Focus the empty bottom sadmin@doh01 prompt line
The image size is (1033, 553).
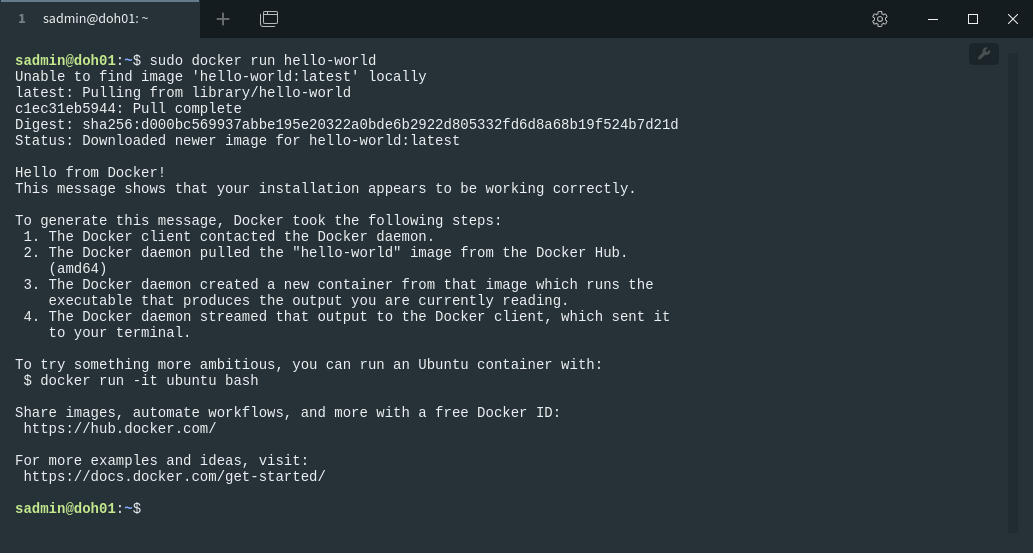[x=78, y=509]
